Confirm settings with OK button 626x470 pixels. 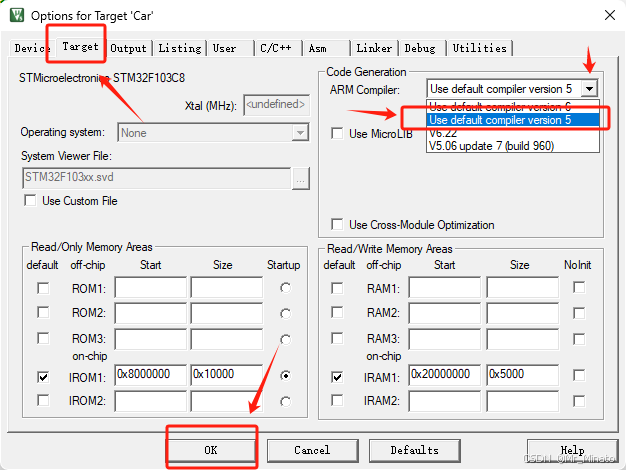(211, 450)
